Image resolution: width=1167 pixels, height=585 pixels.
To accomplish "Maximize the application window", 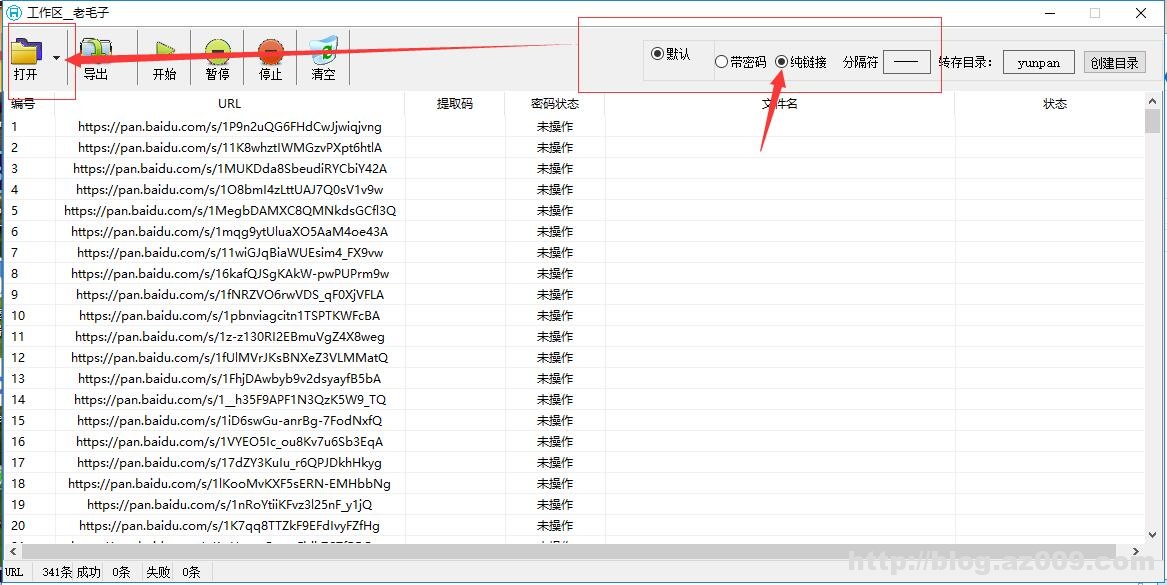I will (1094, 13).
